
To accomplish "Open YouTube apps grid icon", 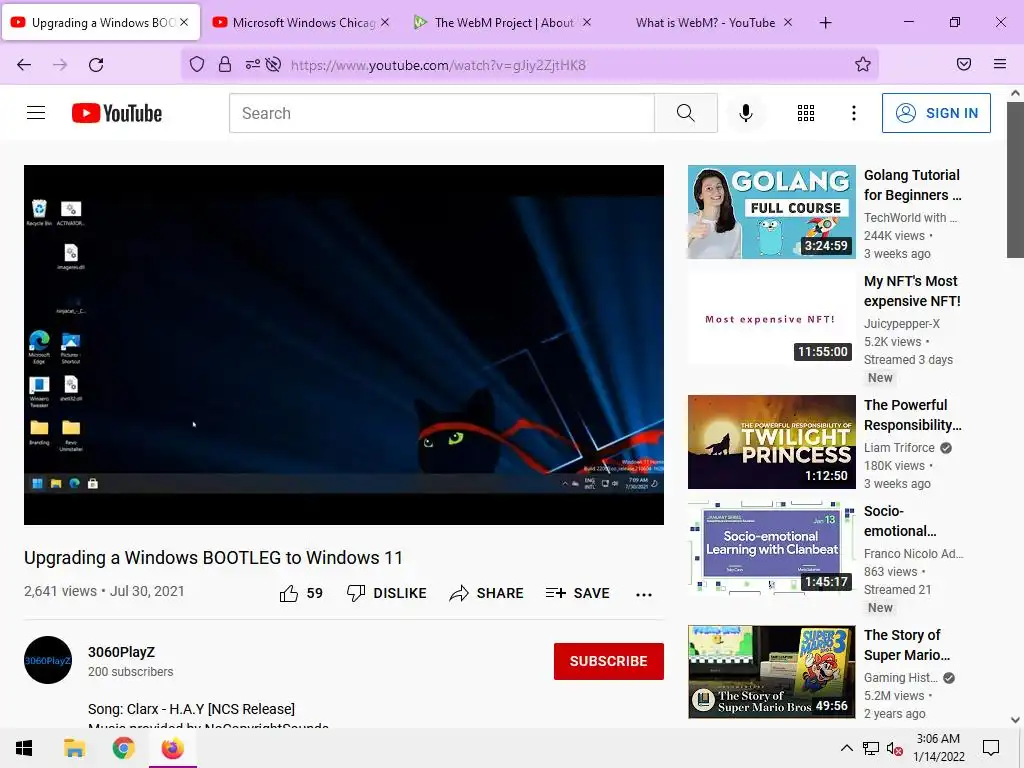I will tap(806, 113).
